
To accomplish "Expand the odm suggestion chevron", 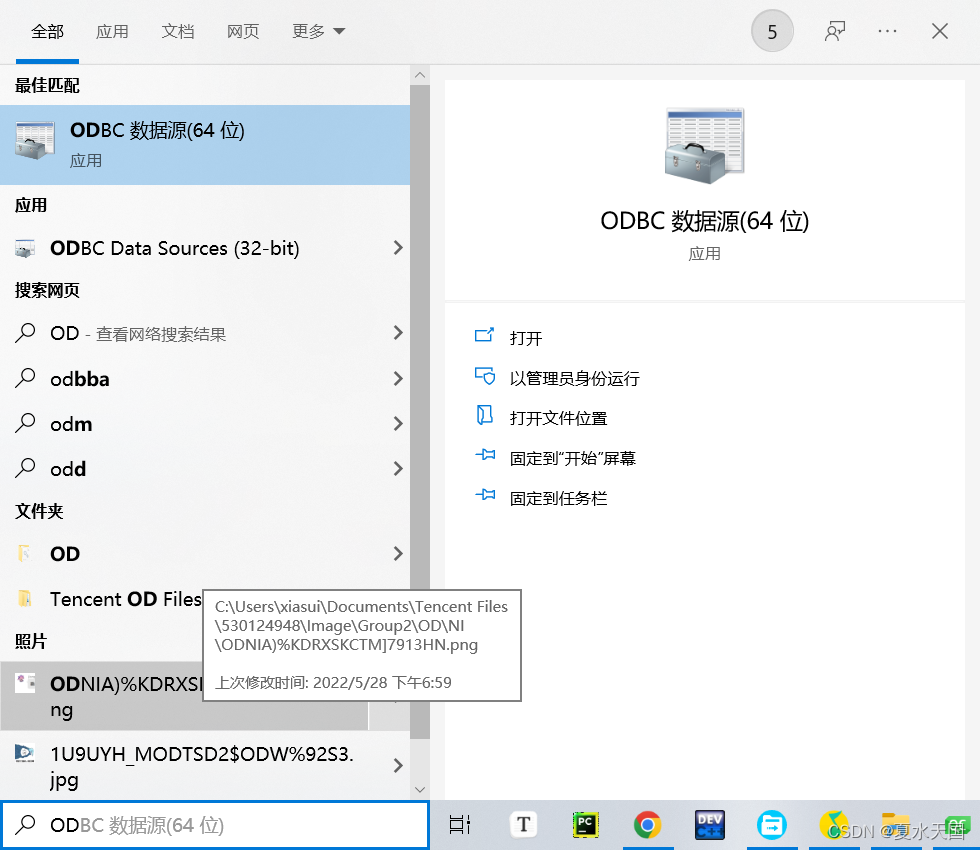I will tap(398, 424).
